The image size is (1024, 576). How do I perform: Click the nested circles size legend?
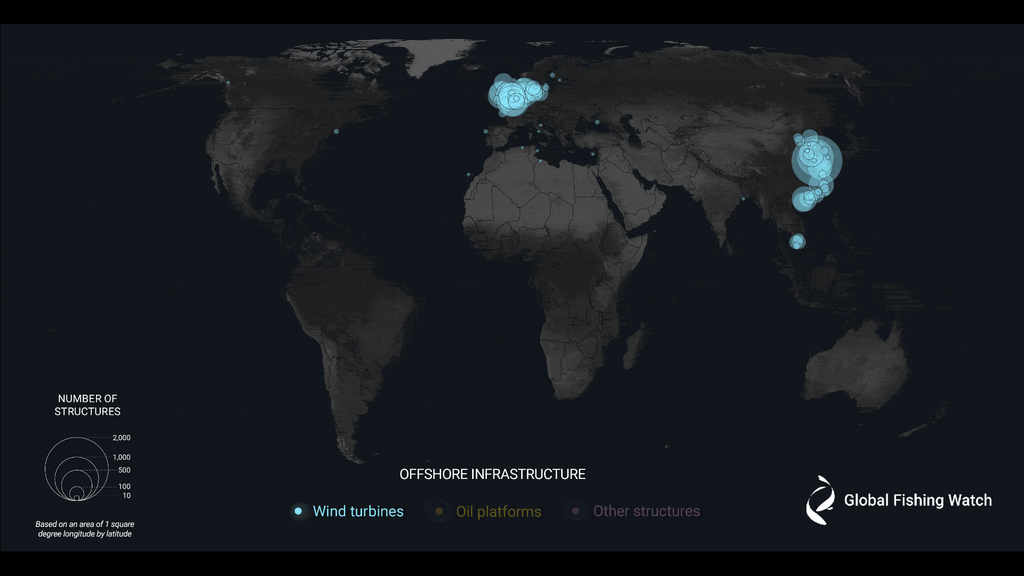(76, 469)
